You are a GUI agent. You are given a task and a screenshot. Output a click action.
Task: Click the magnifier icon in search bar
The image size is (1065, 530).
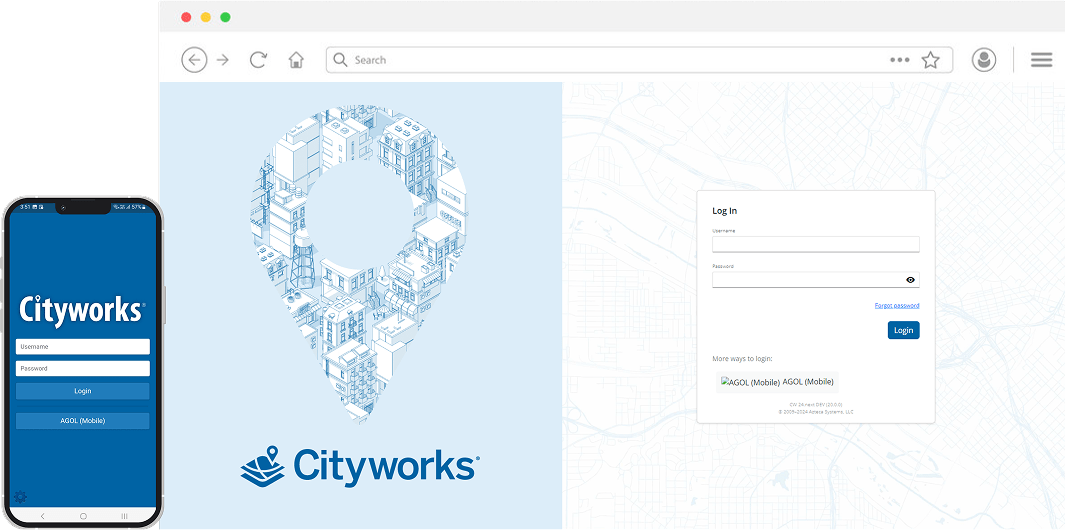click(340, 60)
